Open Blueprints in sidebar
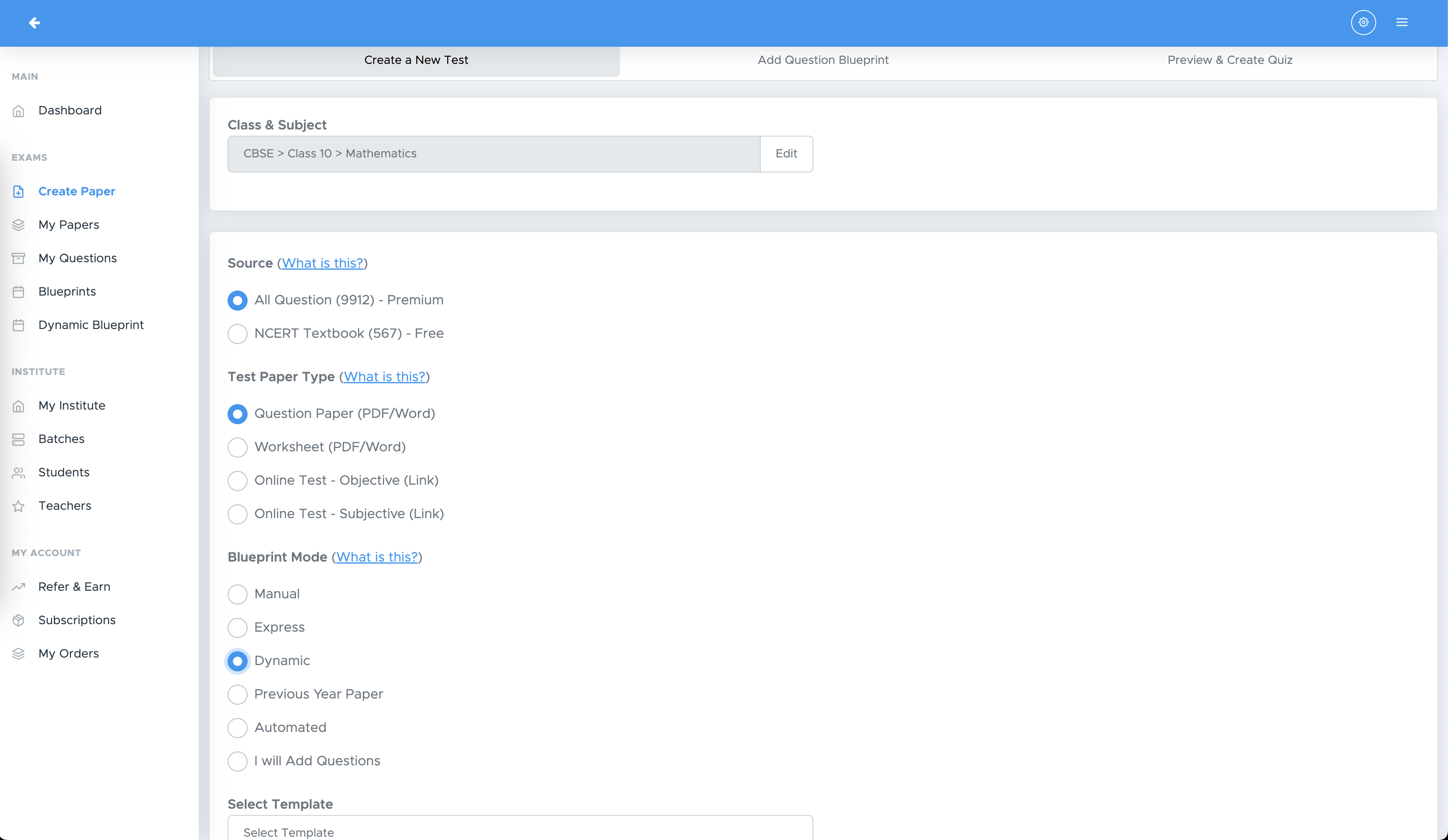Image resolution: width=1448 pixels, height=840 pixels. point(67,291)
